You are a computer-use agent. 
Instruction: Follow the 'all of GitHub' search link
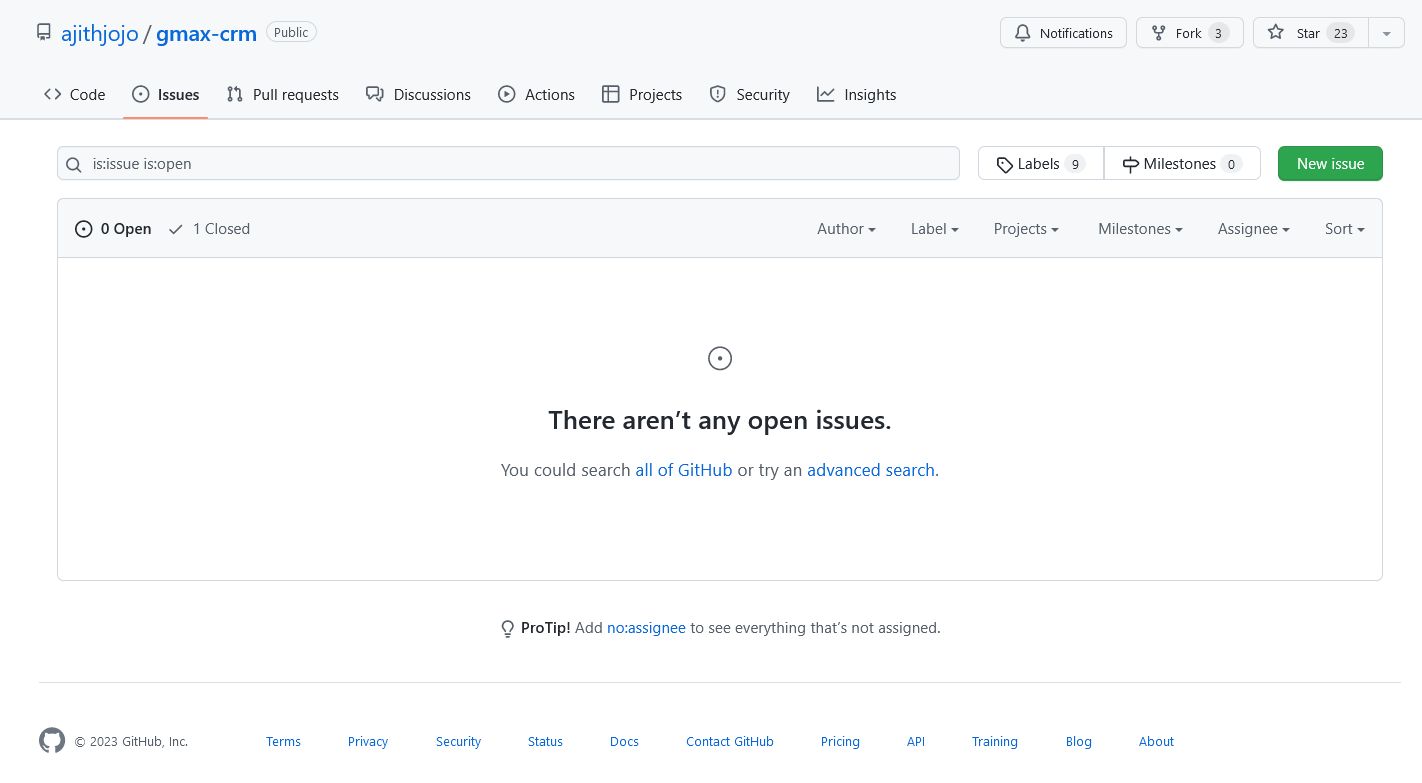684,470
